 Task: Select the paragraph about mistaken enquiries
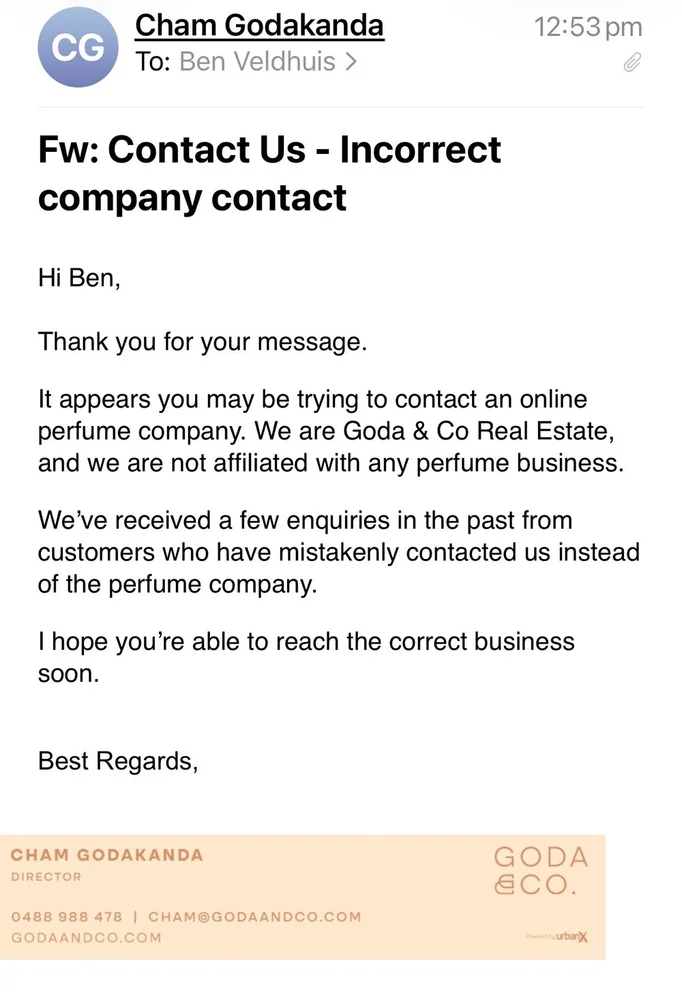click(338, 552)
